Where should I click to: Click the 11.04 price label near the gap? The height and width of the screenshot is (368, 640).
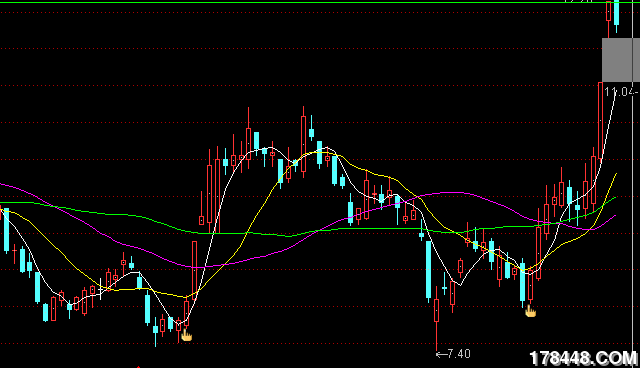pyautogui.click(x=620, y=91)
